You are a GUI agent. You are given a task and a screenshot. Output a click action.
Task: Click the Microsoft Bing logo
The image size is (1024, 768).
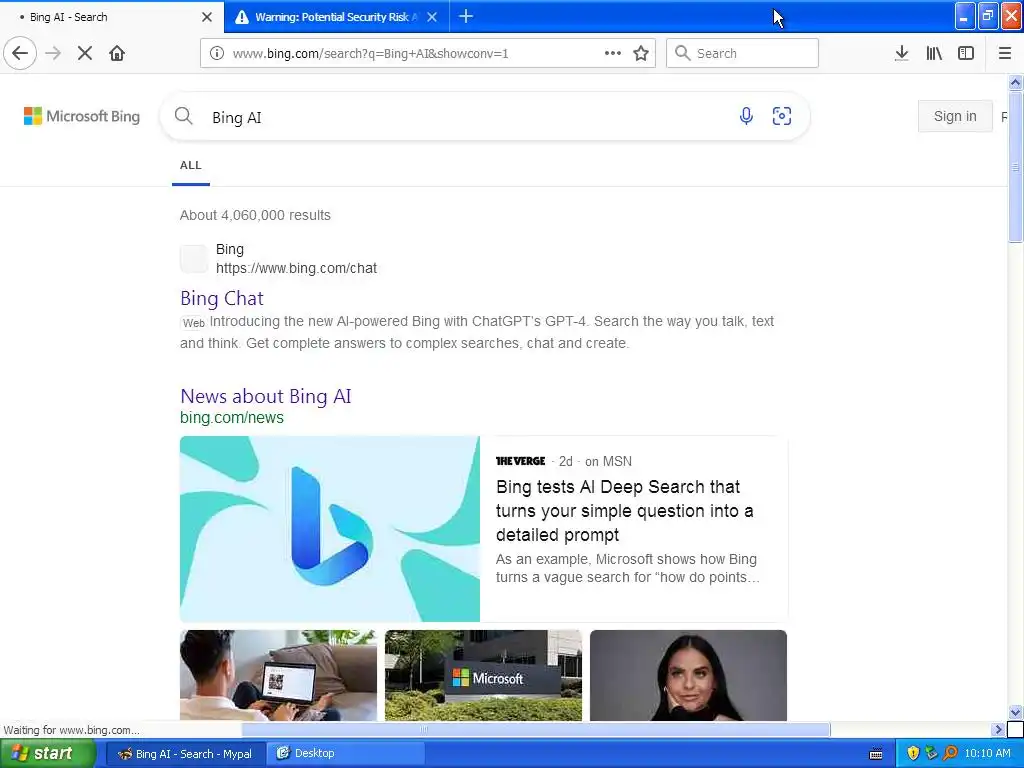(82, 116)
